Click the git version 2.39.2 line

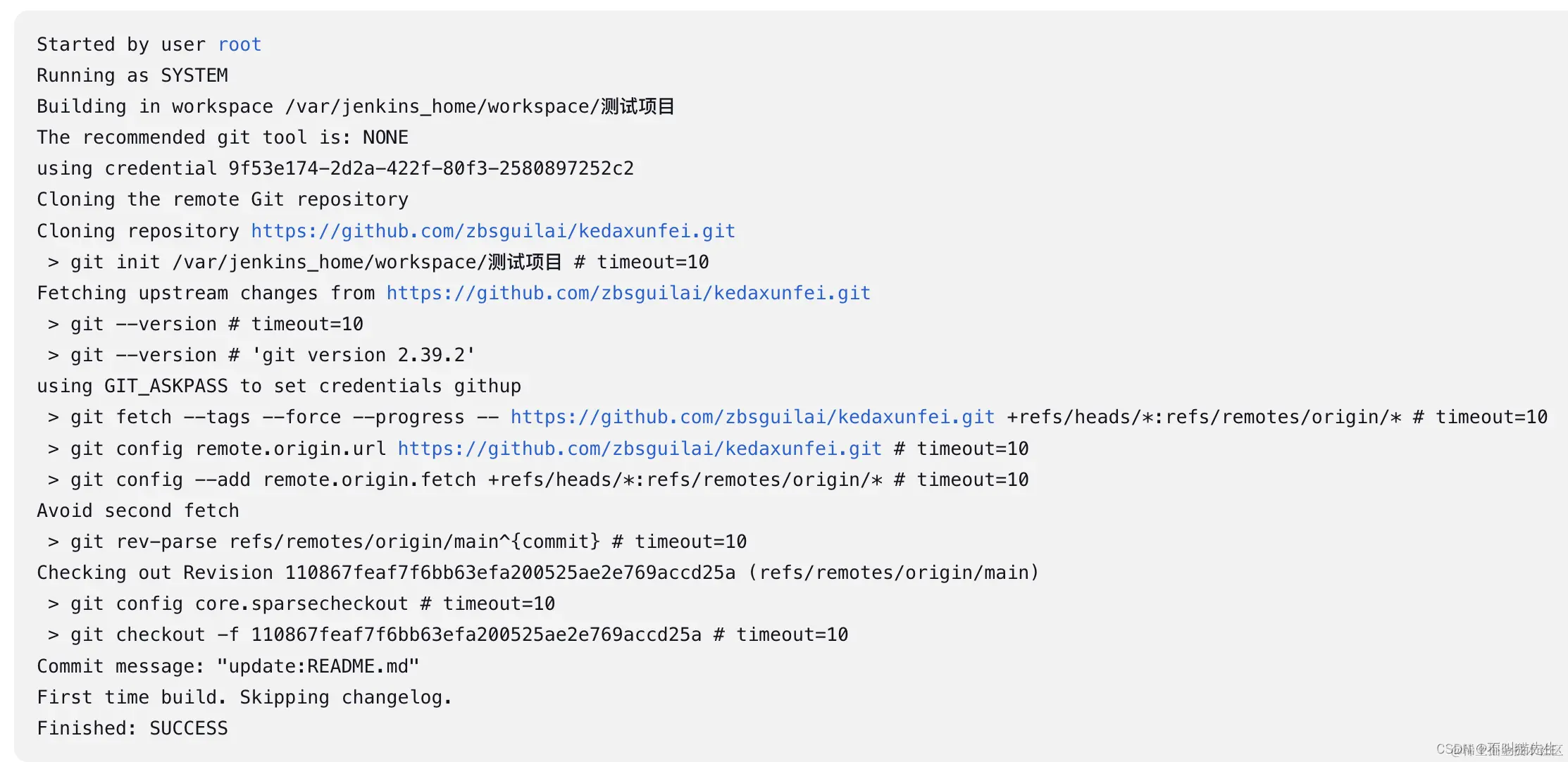261,355
